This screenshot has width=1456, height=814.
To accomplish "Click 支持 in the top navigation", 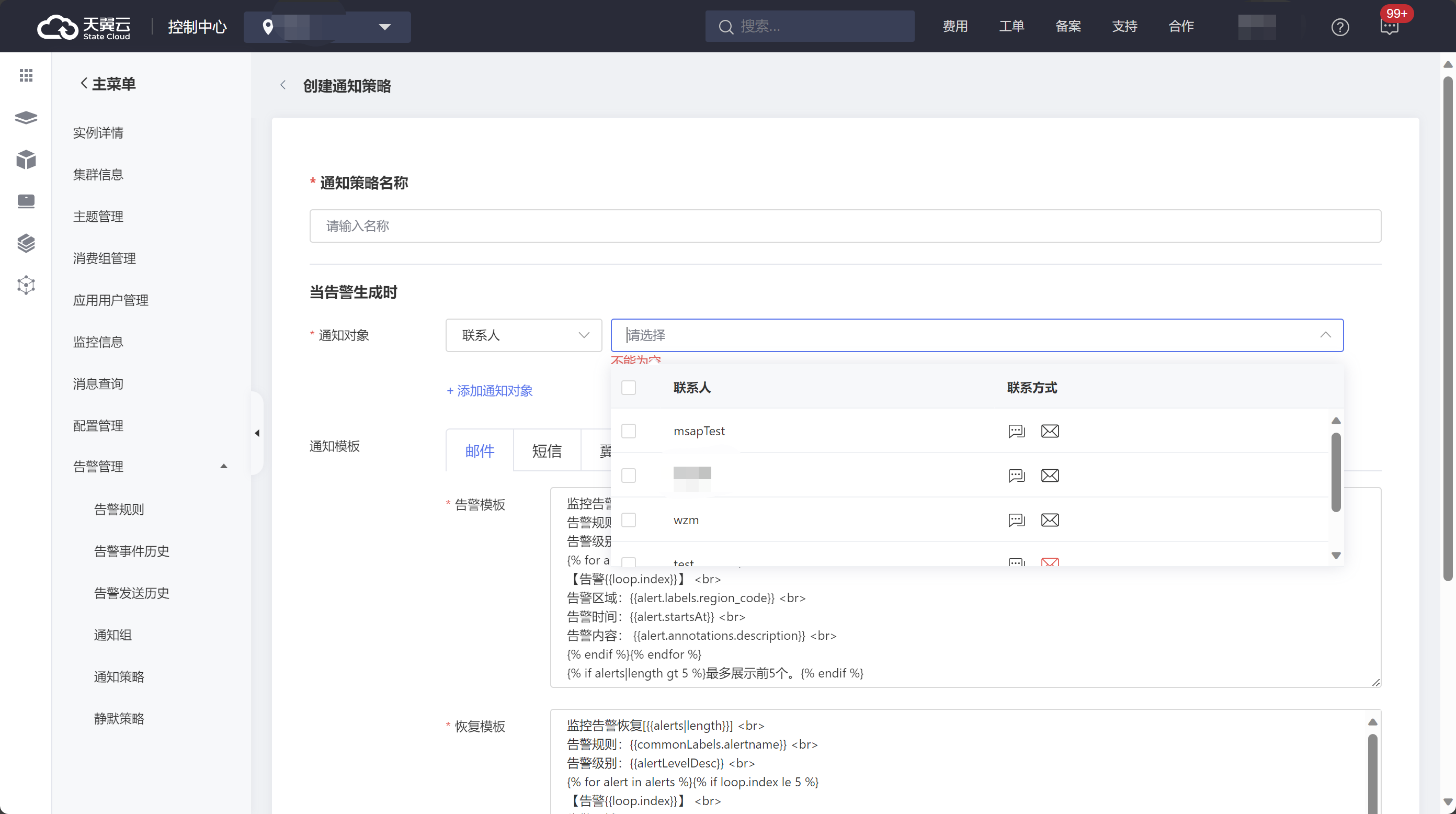I will (1125, 26).
